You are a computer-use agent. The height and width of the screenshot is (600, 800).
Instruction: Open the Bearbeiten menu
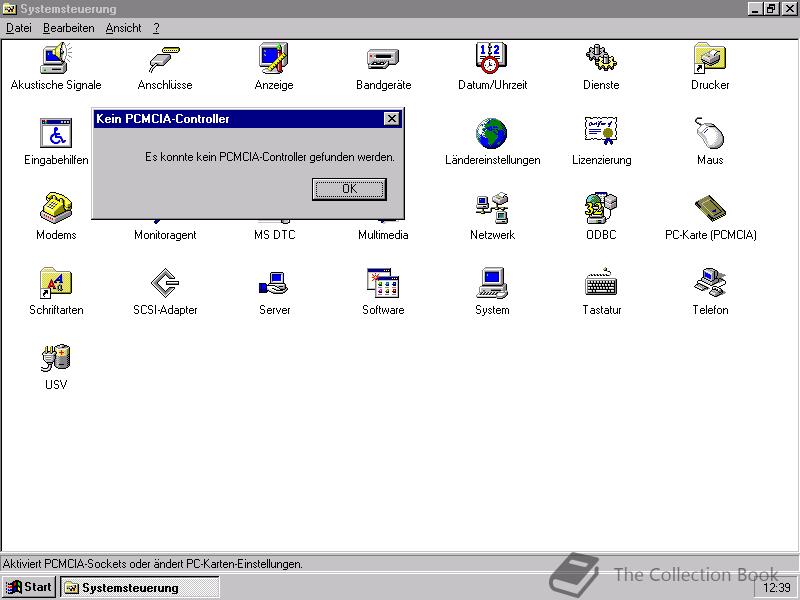click(x=68, y=28)
